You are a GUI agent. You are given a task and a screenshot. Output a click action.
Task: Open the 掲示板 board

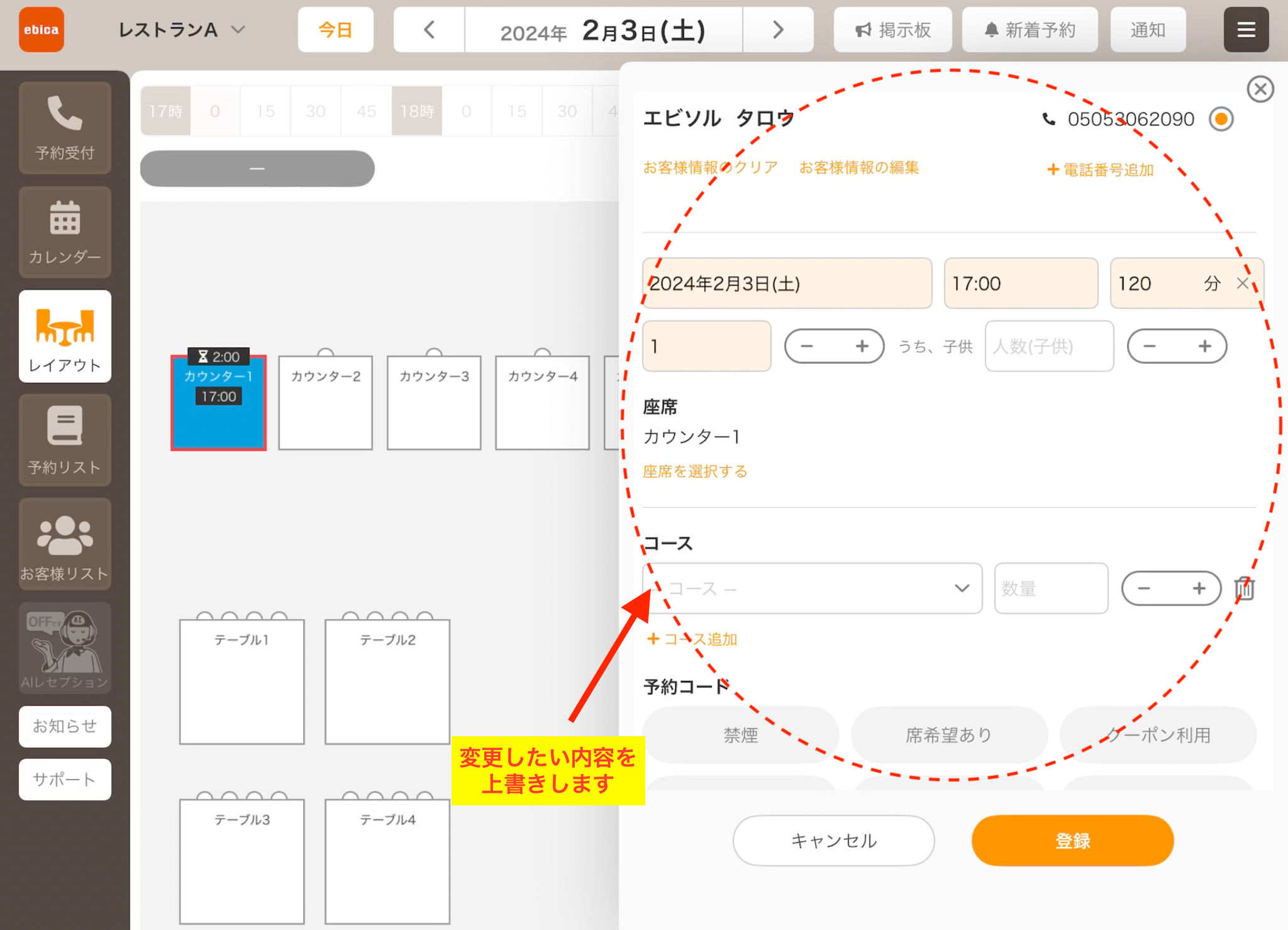[x=892, y=30]
